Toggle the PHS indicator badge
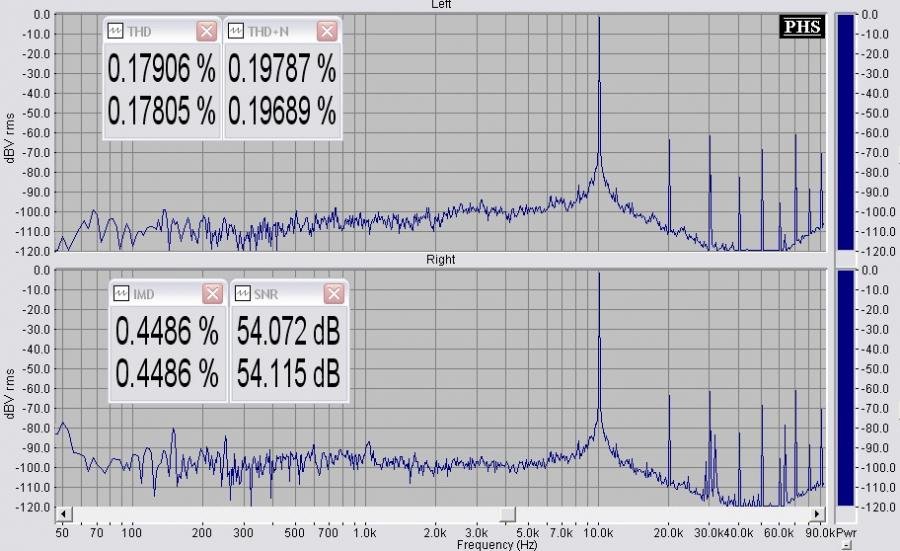Image resolution: width=900 pixels, height=551 pixels. pyautogui.click(x=803, y=28)
